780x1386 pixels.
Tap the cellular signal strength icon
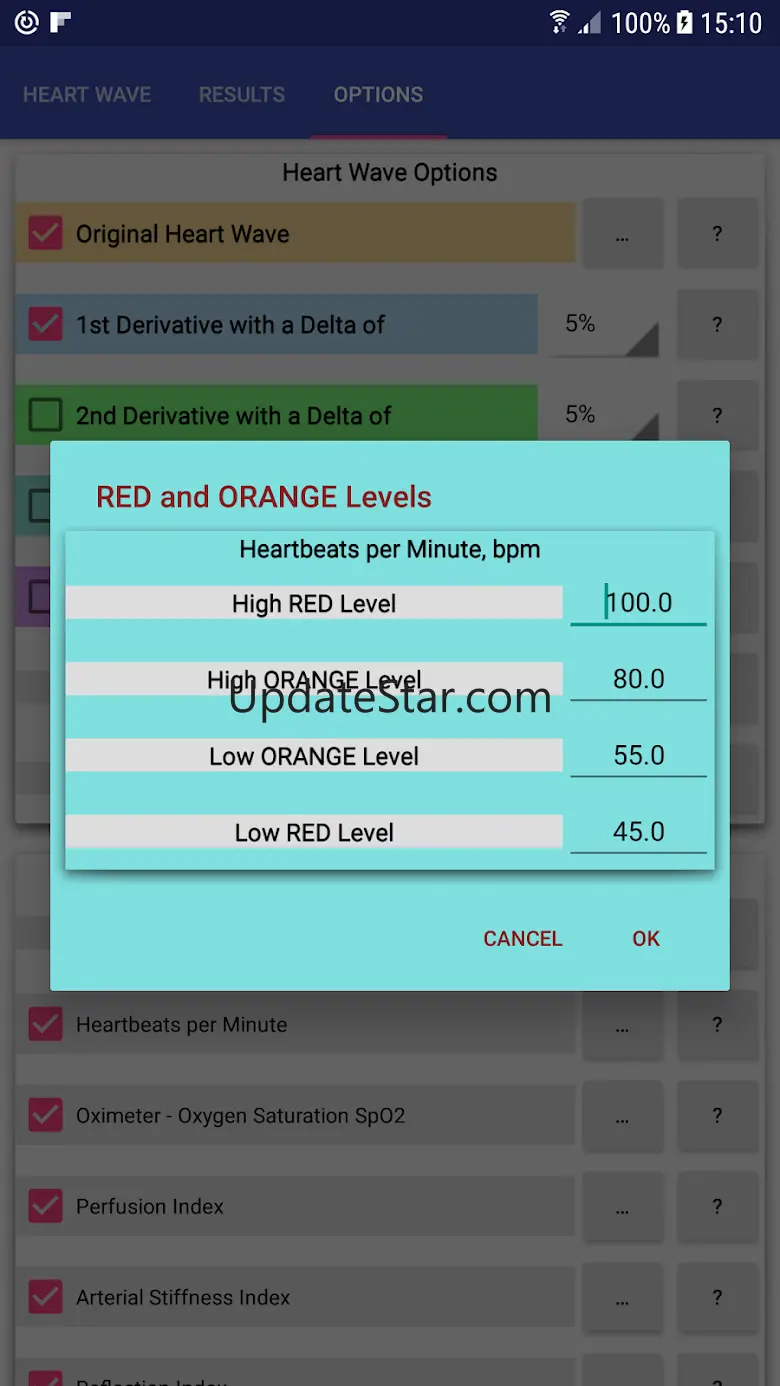click(591, 22)
